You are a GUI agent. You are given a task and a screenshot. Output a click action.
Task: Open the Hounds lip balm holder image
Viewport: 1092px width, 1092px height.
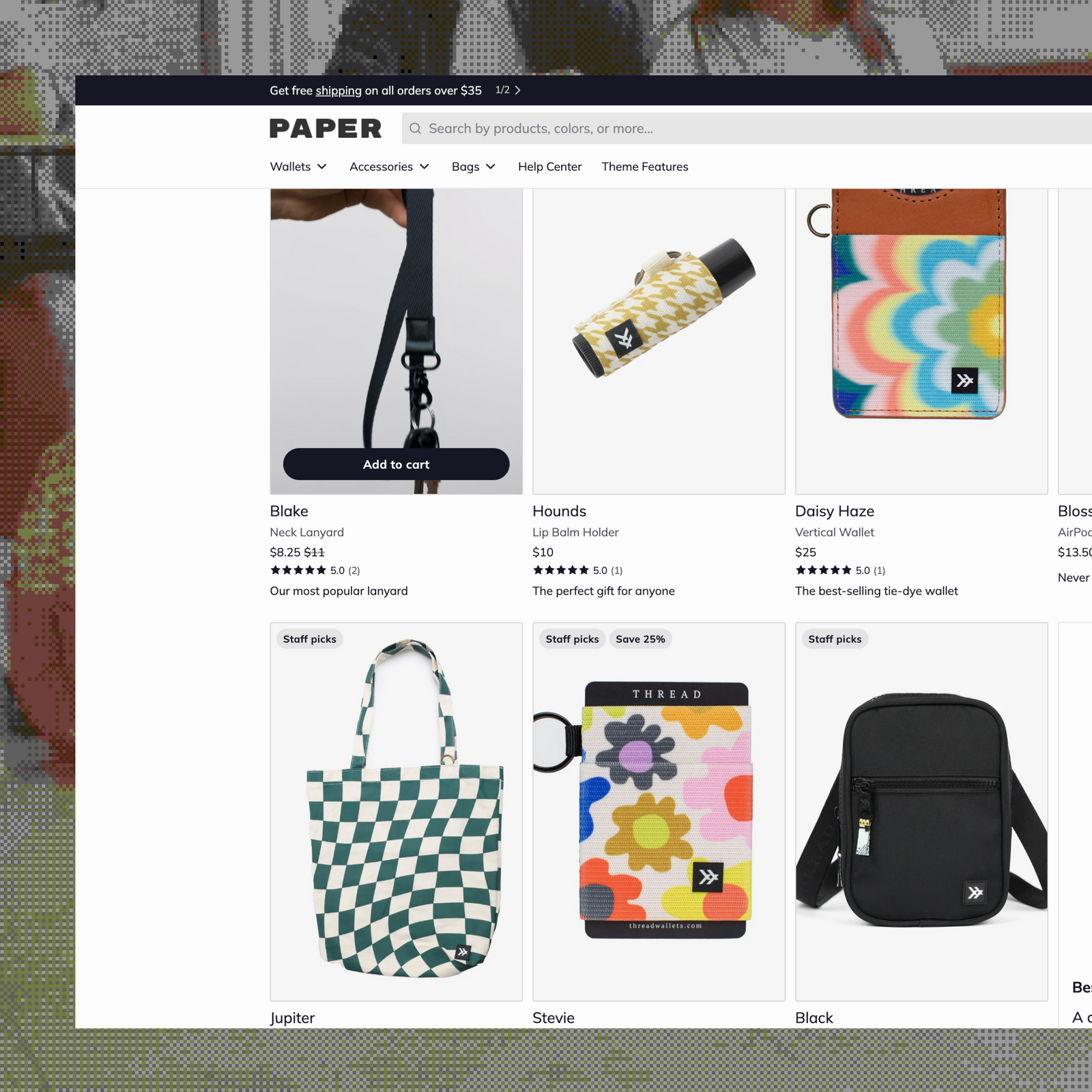click(x=659, y=341)
